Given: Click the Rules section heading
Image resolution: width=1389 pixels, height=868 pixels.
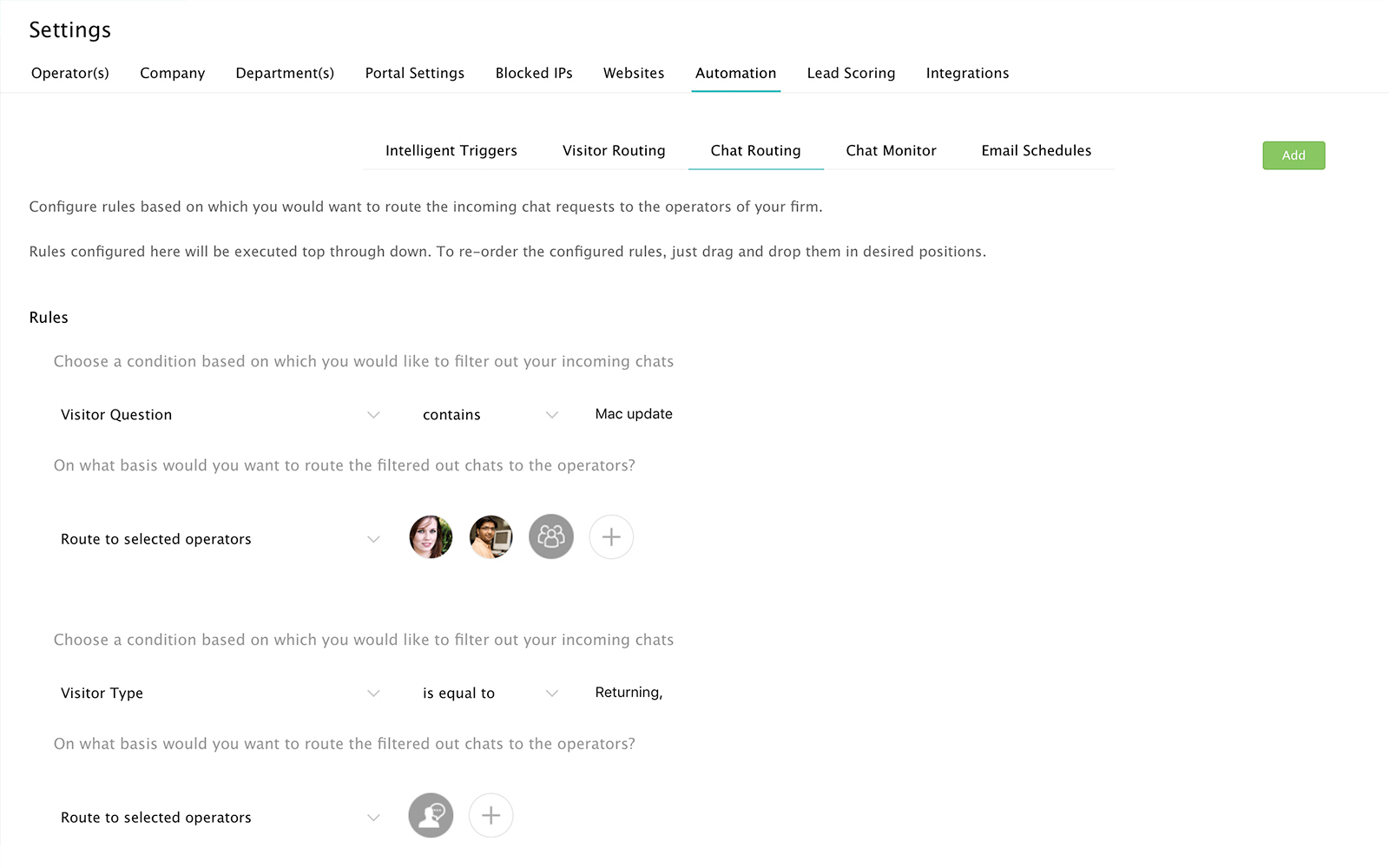Looking at the screenshot, I should pos(49,318).
